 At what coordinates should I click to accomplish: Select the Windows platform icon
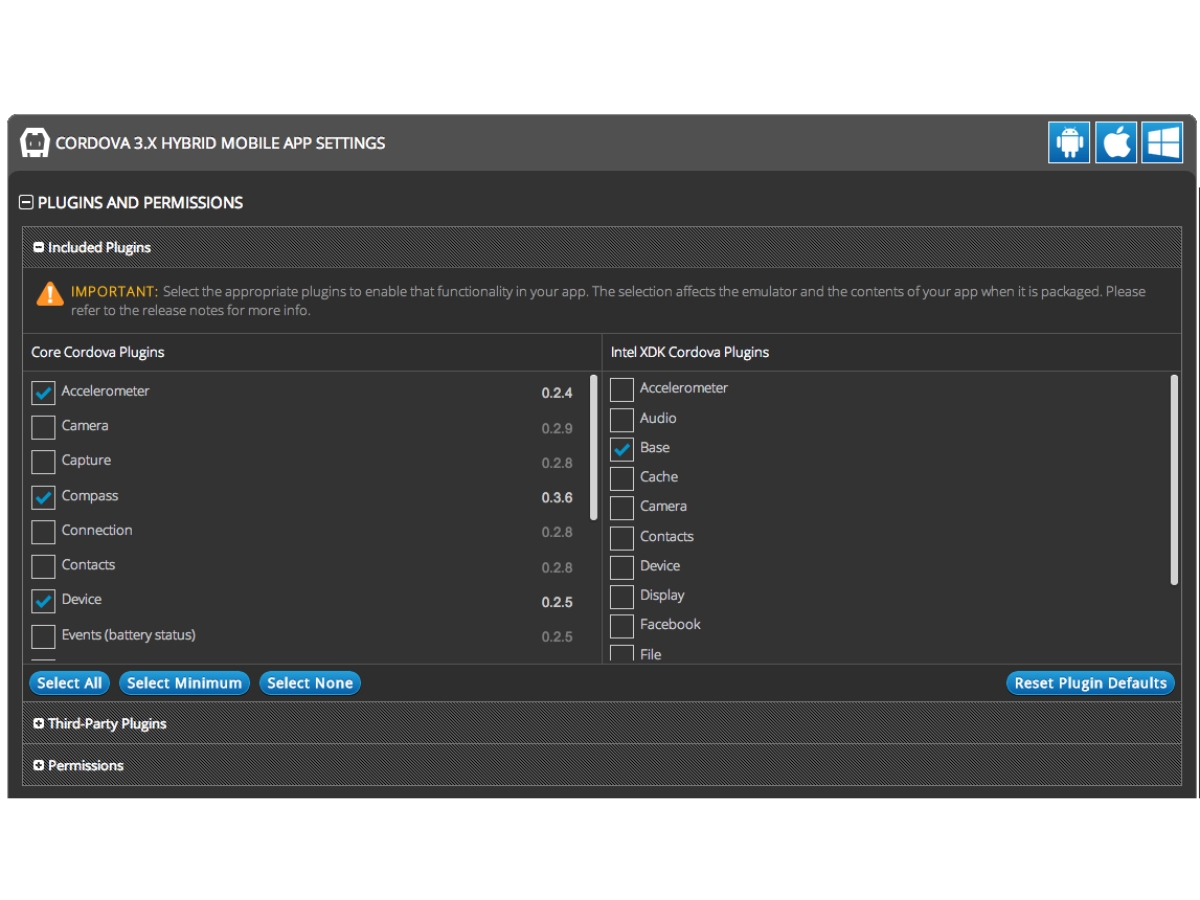click(x=1162, y=142)
